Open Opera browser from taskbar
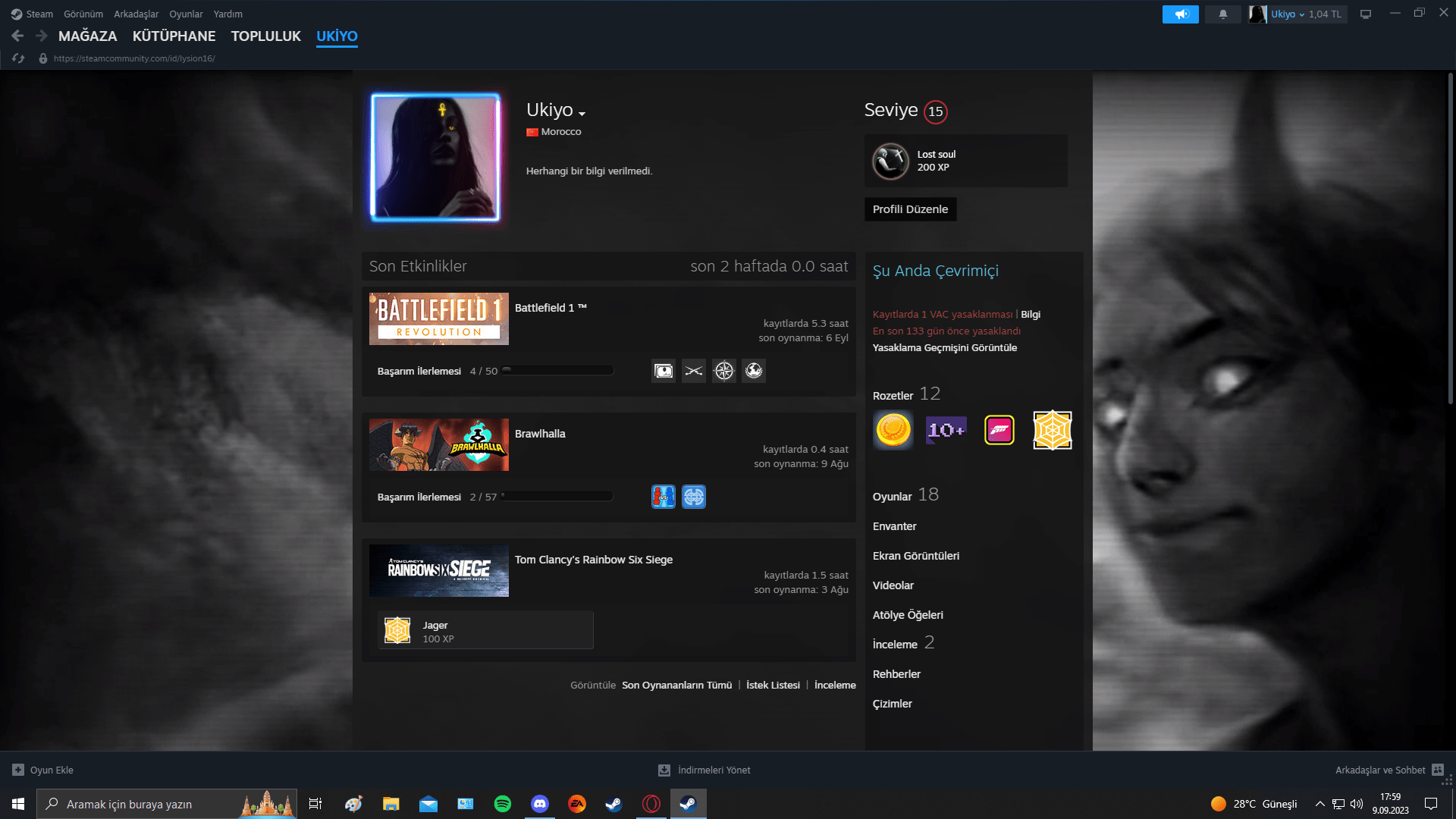This screenshot has height=819, width=1456. pos(651,804)
